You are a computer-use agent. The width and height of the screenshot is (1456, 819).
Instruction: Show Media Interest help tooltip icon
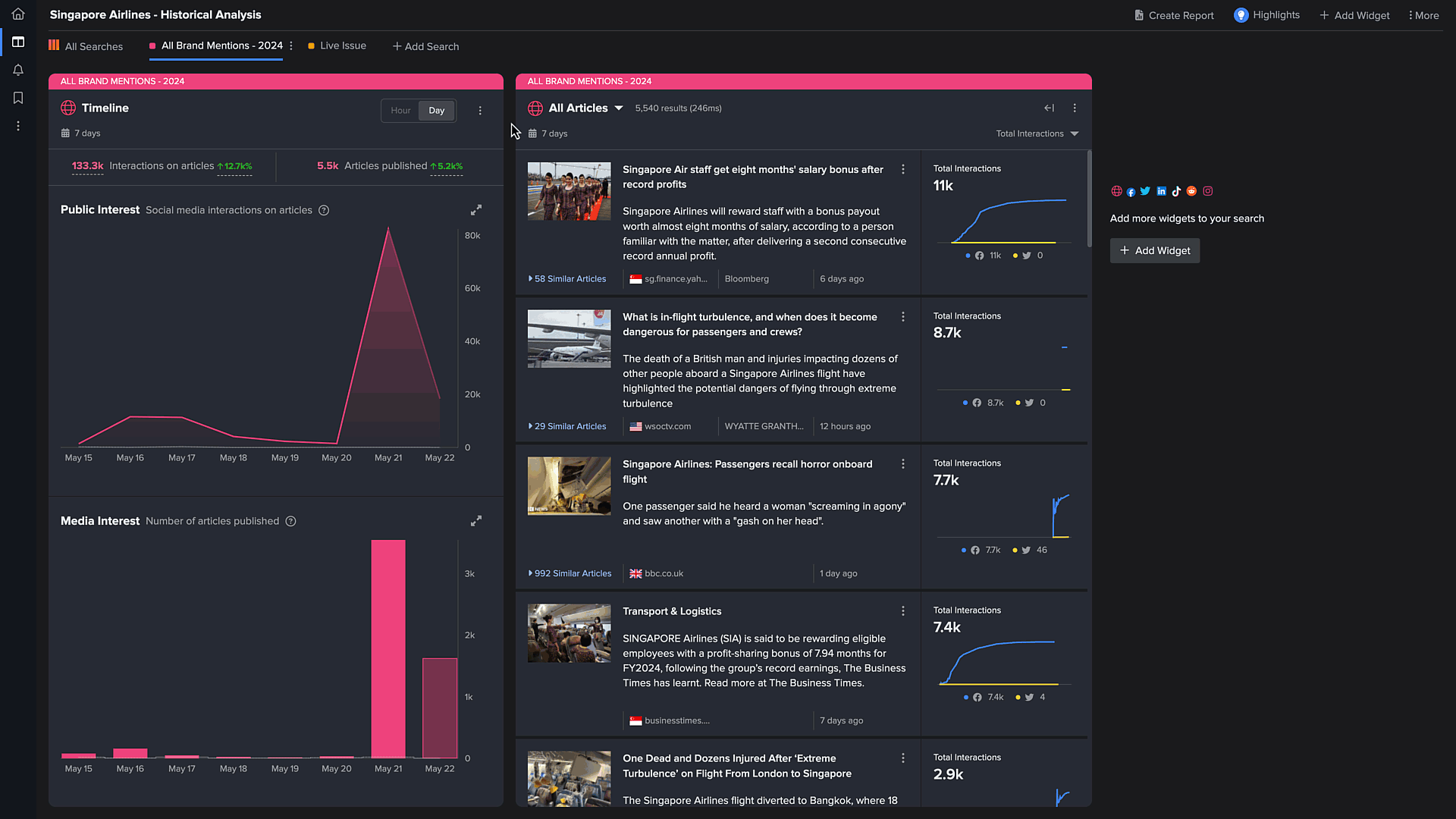[x=290, y=521]
